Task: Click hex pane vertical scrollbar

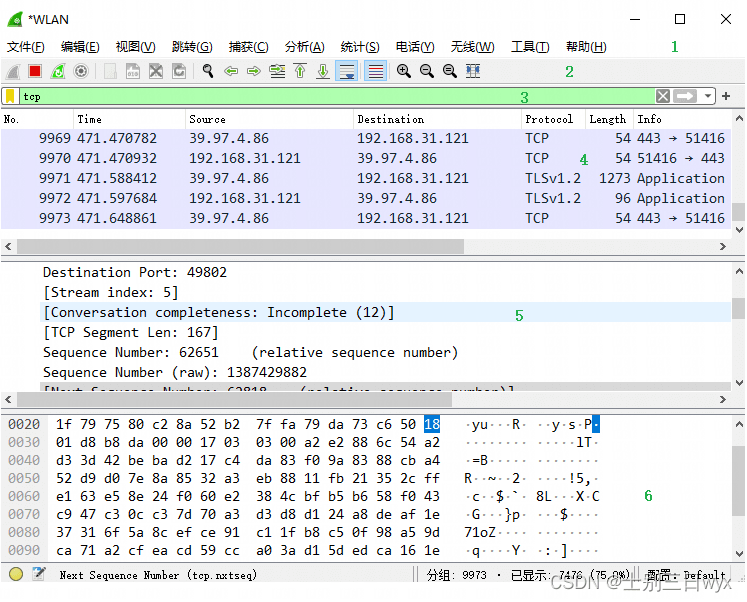Action: pos(739,481)
